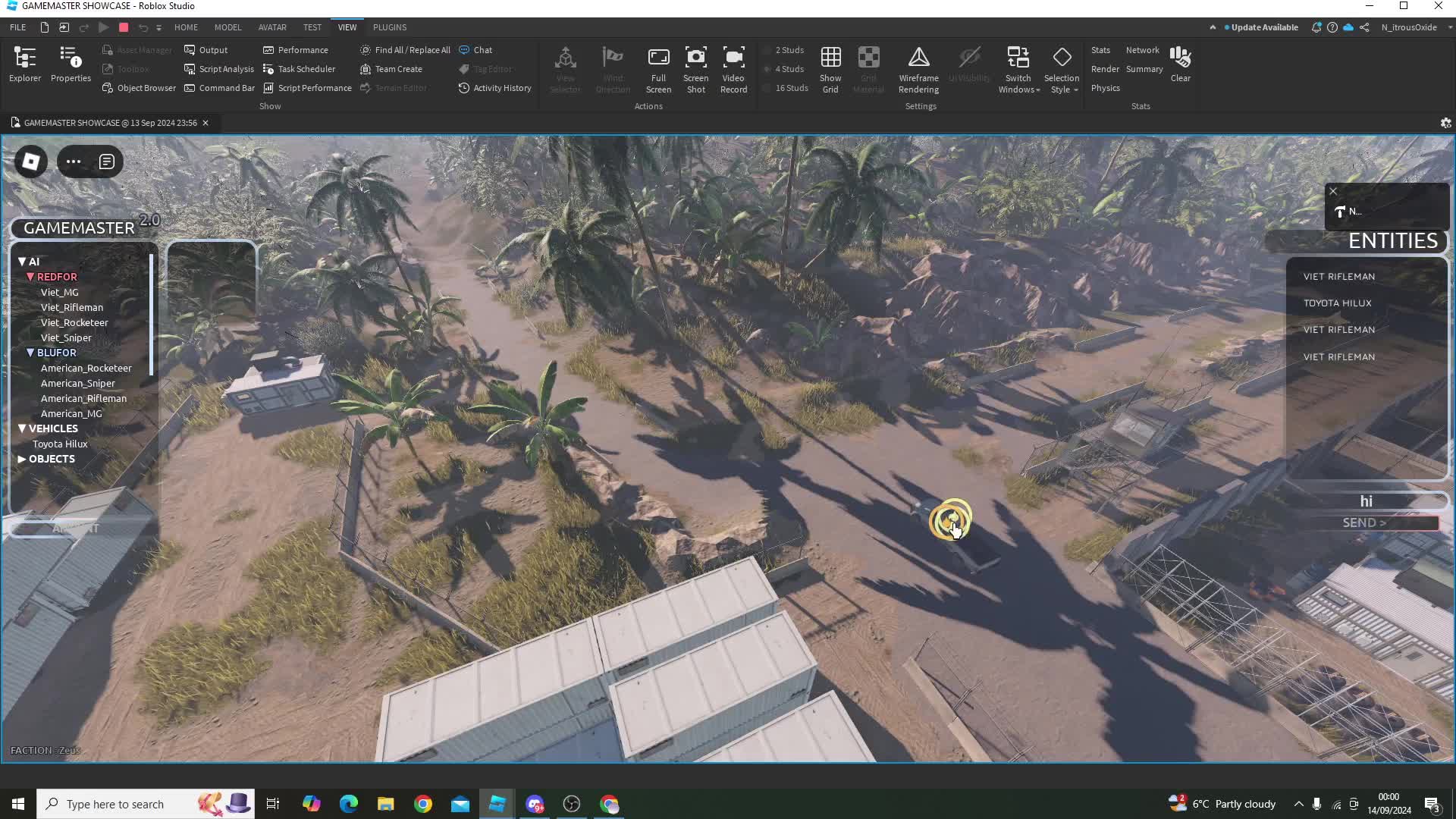Screen dimensions: 1456x819
Task: Collapse the REDFOR tree group
Action: (30, 277)
